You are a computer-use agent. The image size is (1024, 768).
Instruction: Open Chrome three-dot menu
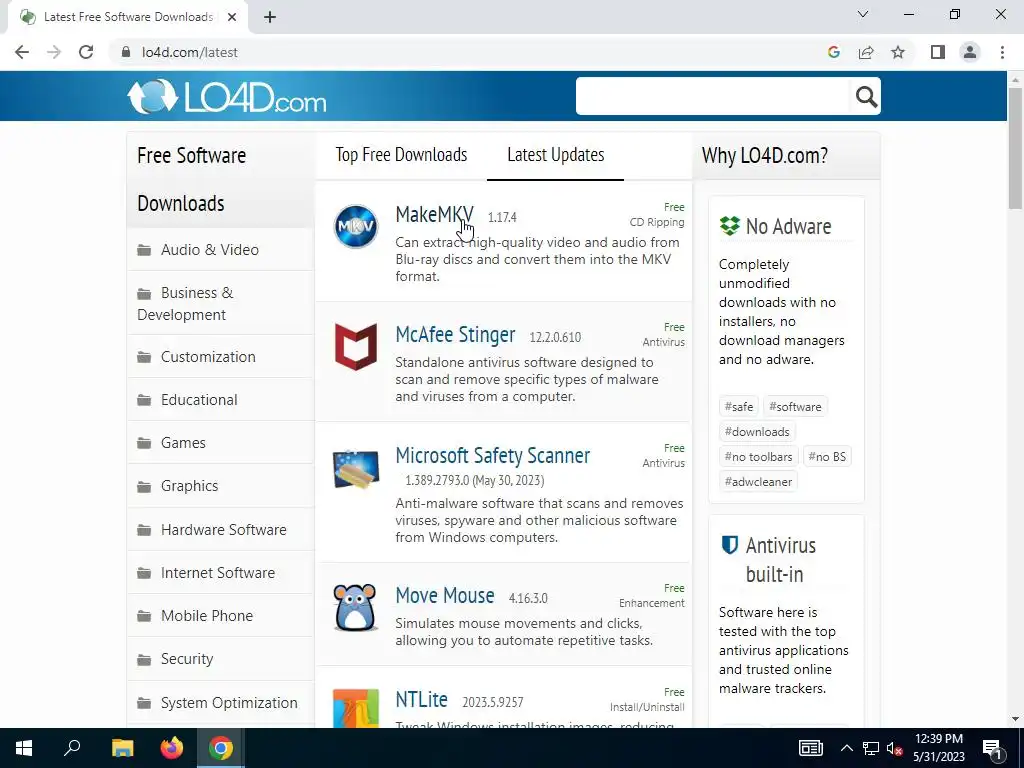click(x=1002, y=52)
